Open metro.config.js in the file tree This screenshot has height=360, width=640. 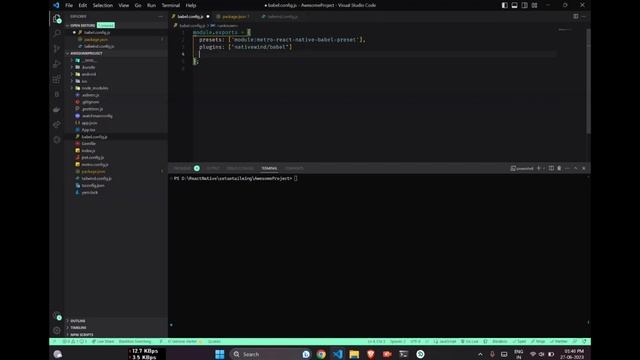[x=95, y=164]
